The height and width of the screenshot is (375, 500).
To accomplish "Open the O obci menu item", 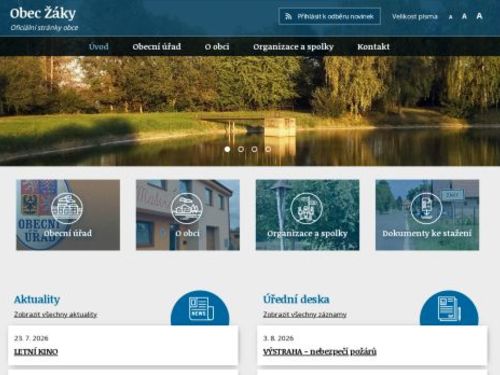I will [x=217, y=47].
